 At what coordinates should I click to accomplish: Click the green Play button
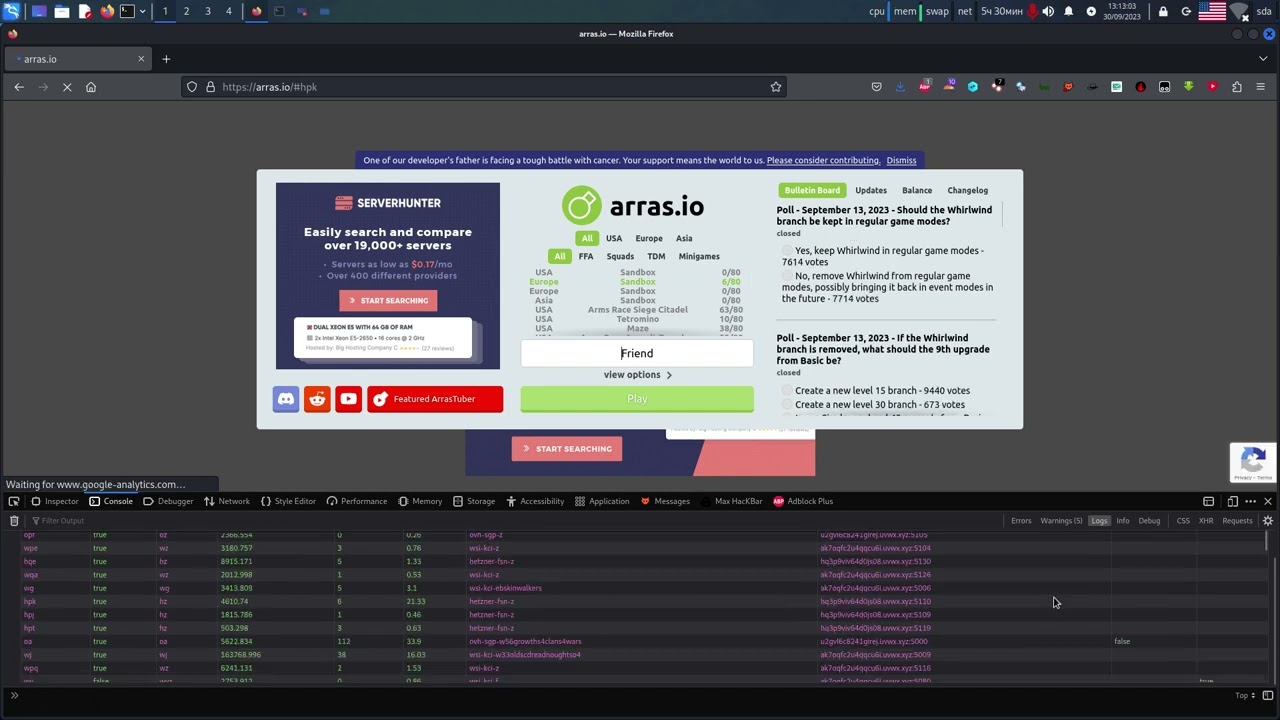637,399
